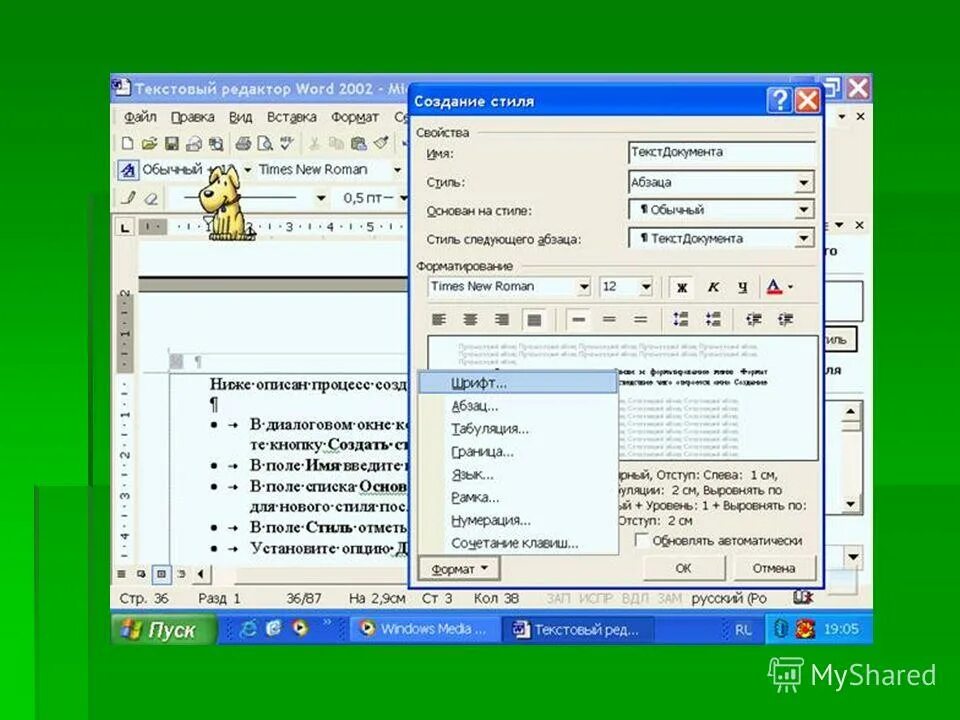Open Print Preview from the Word toolbar

(x=265, y=143)
